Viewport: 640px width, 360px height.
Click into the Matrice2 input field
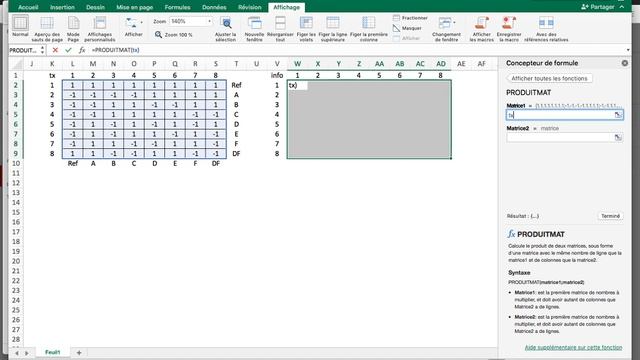click(560, 138)
